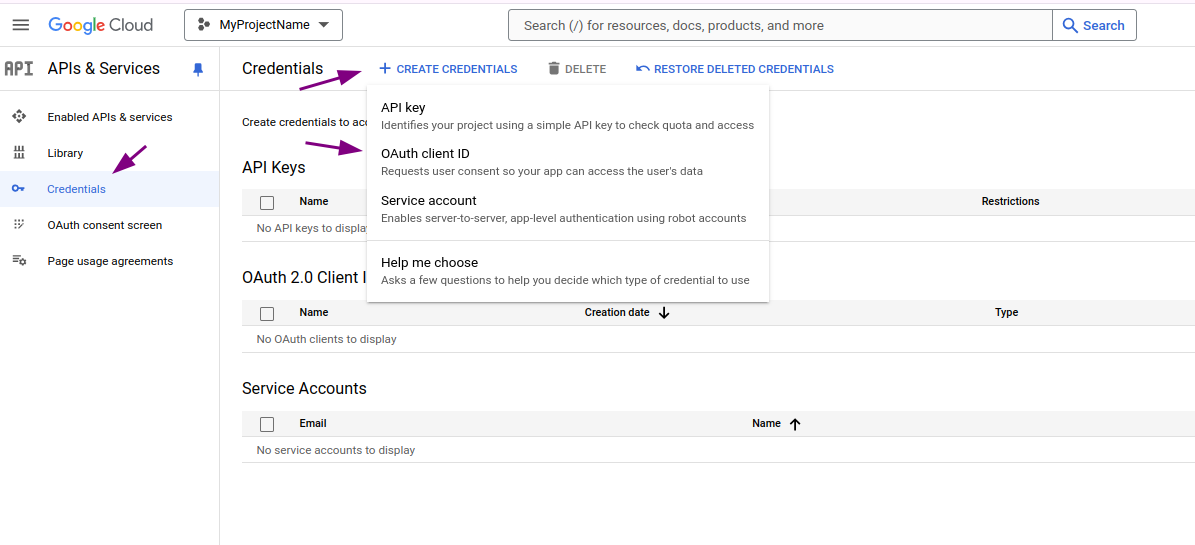This screenshot has width=1195, height=545.
Task: Click RESTORE DELETED CREDENTIALS
Action: pos(735,69)
